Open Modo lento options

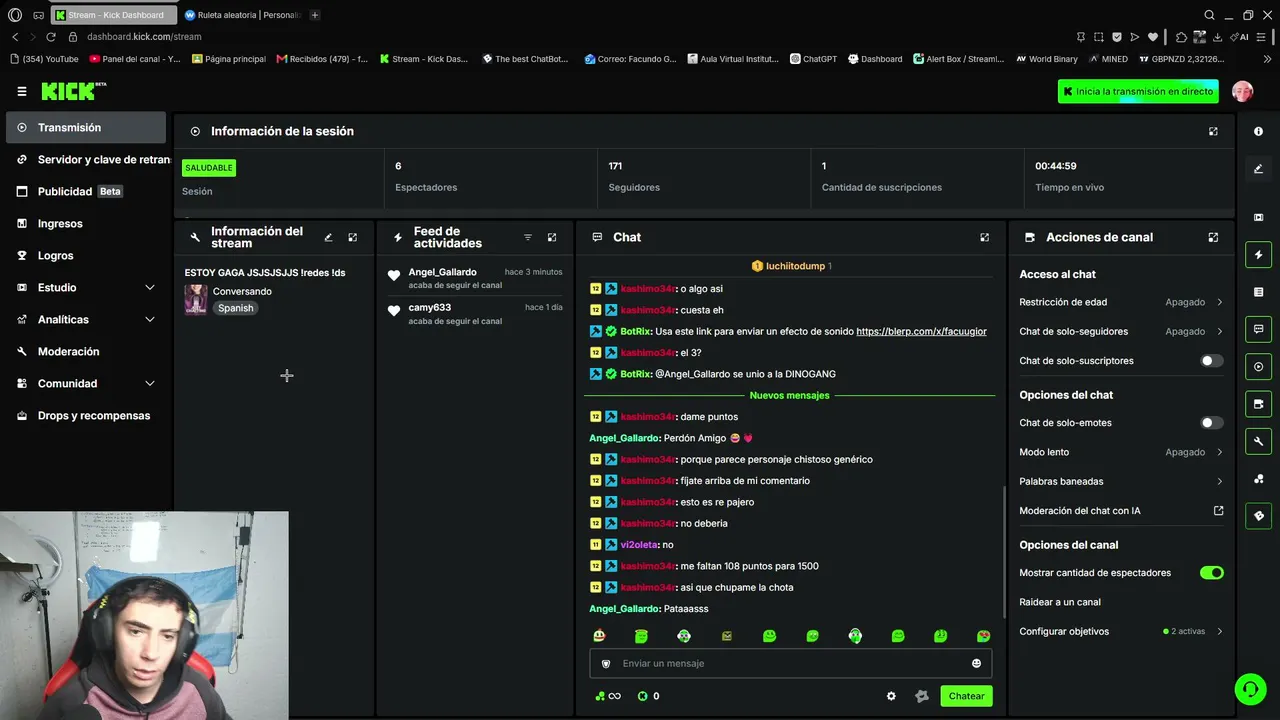click(x=1121, y=452)
